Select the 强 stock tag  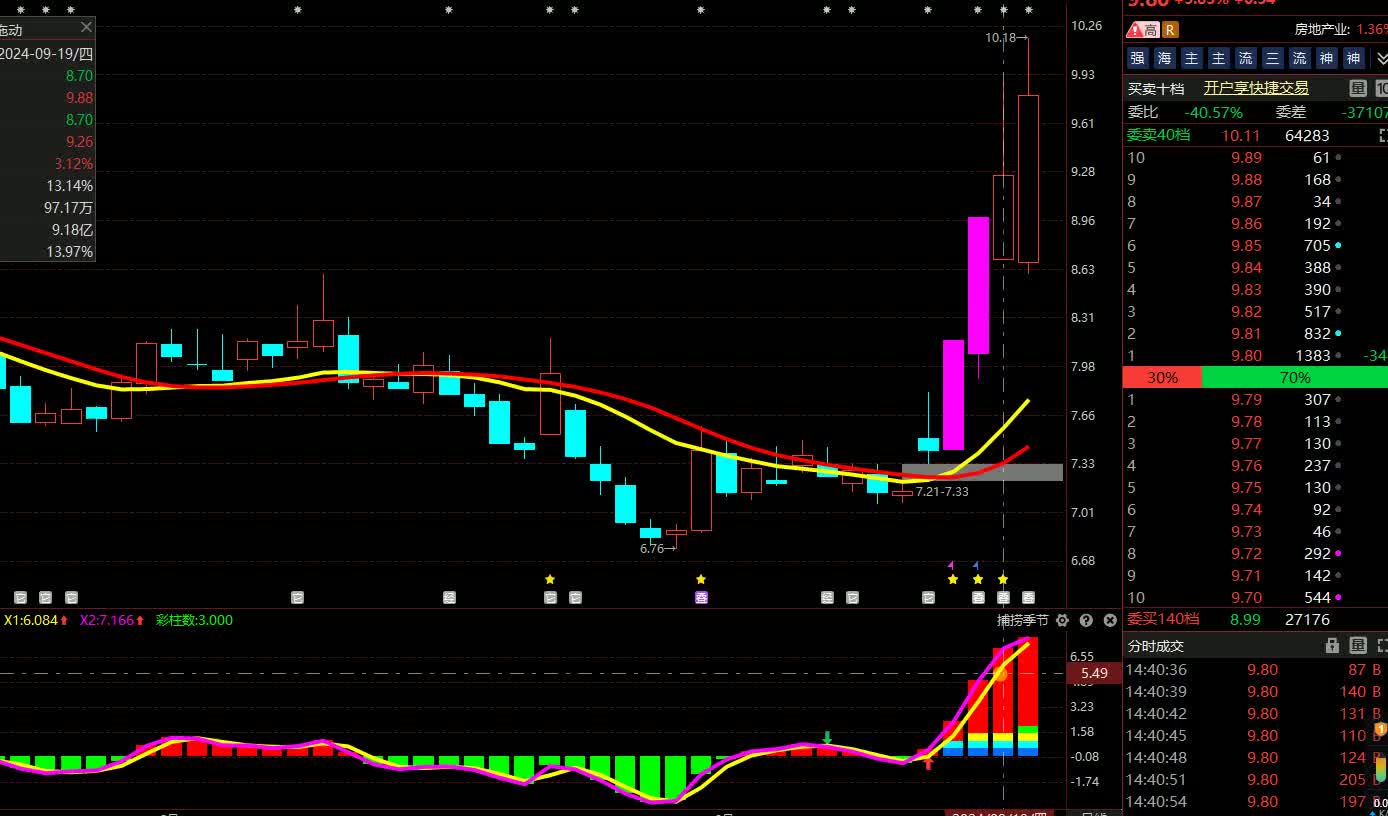pos(1137,58)
